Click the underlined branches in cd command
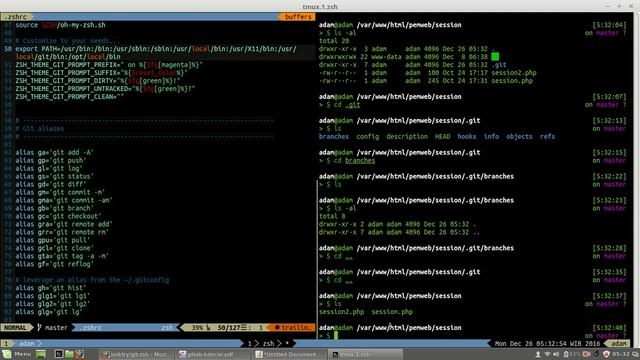This screenshot has width=640, height=360. pos(360,160)
